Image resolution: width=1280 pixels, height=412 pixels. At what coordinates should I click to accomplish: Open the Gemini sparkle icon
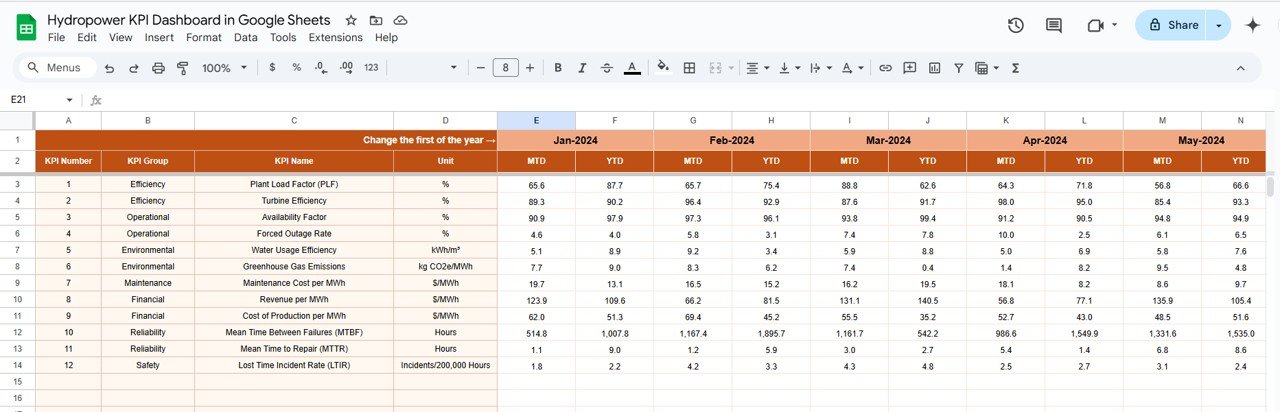coord(1253,26)
